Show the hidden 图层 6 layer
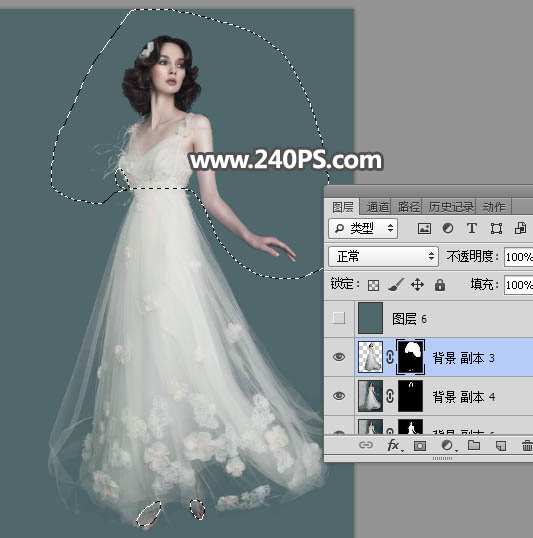This screenshot has height=538, width=533. 339,318
